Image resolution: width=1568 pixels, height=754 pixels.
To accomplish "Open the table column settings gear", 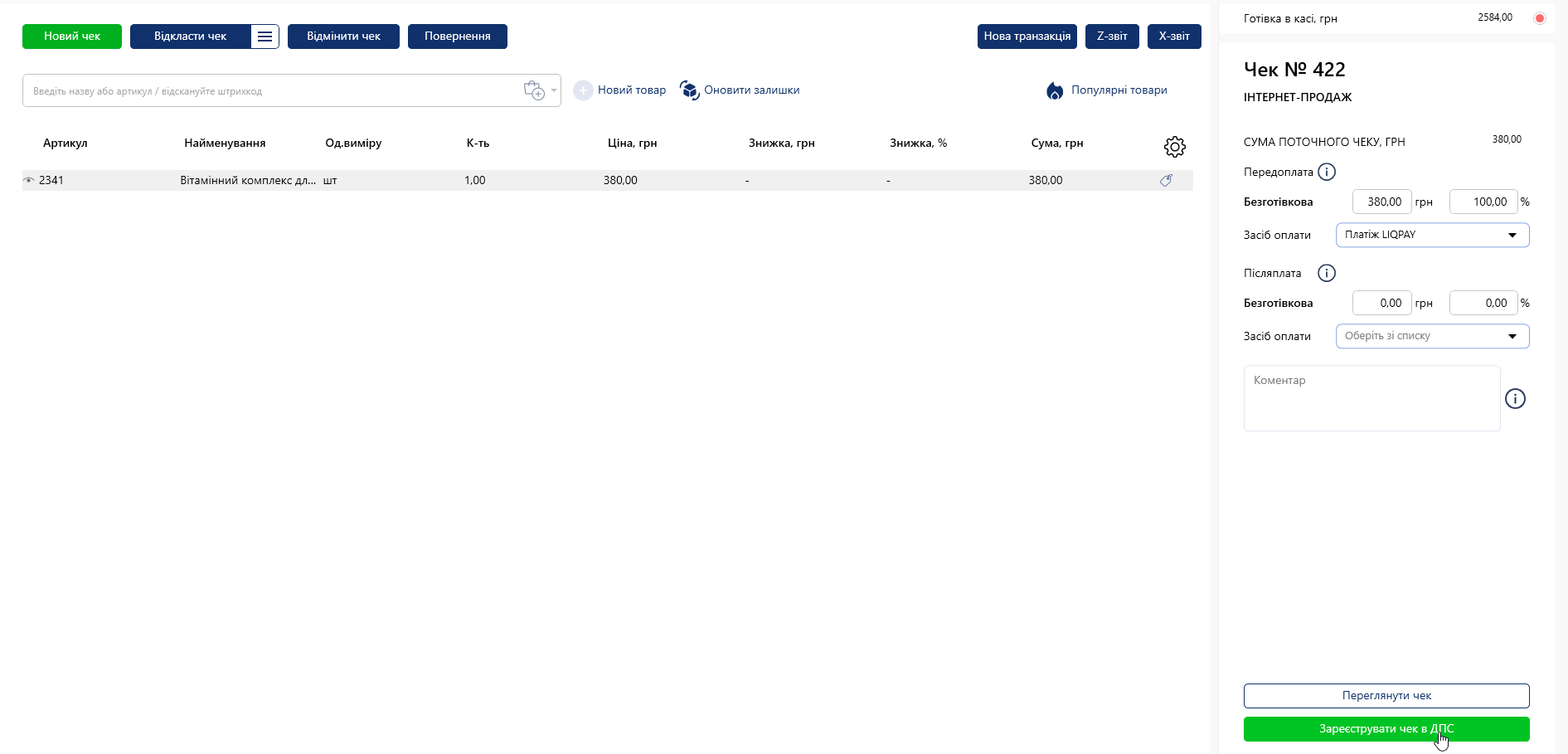I will 1174,147.
